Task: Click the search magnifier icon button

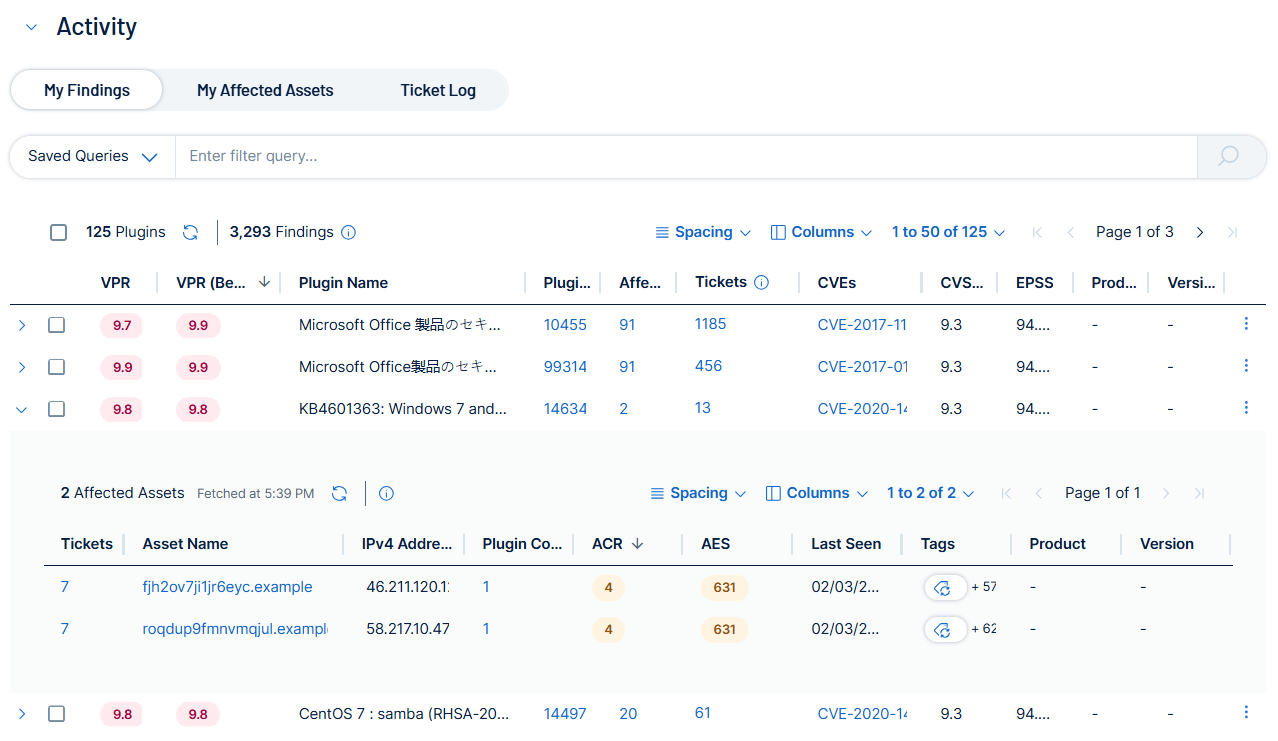Action: pos(1229,157)
